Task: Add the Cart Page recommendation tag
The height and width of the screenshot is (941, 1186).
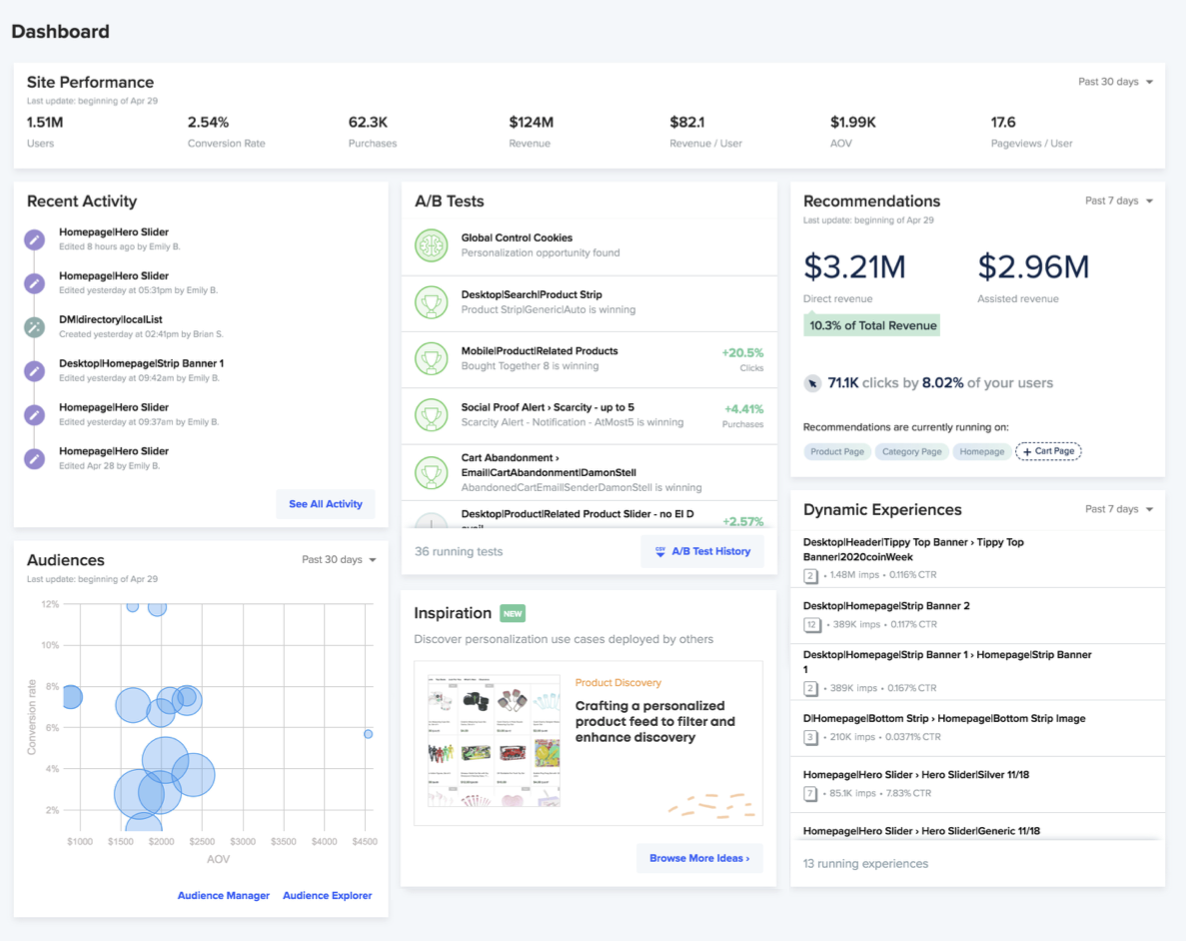Action: click(x=1048, y=452)
